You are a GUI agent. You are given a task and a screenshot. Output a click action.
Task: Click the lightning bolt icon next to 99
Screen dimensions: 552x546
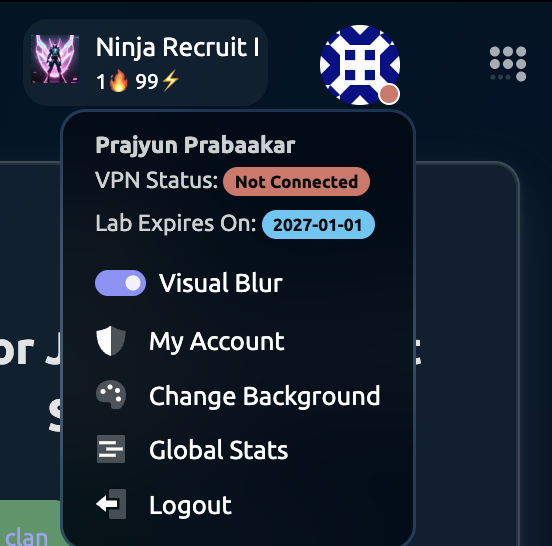(170, 81)
